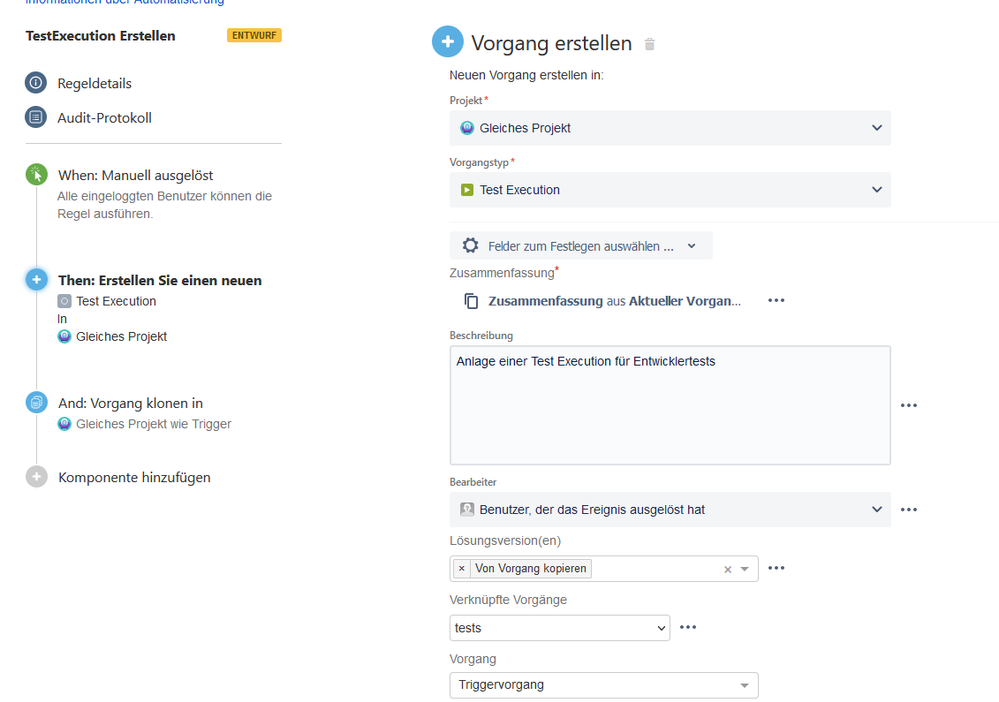Open the Triggervorgang combo box
The image size is (999, 702).
pyautogui.click(x=603, y=685)
